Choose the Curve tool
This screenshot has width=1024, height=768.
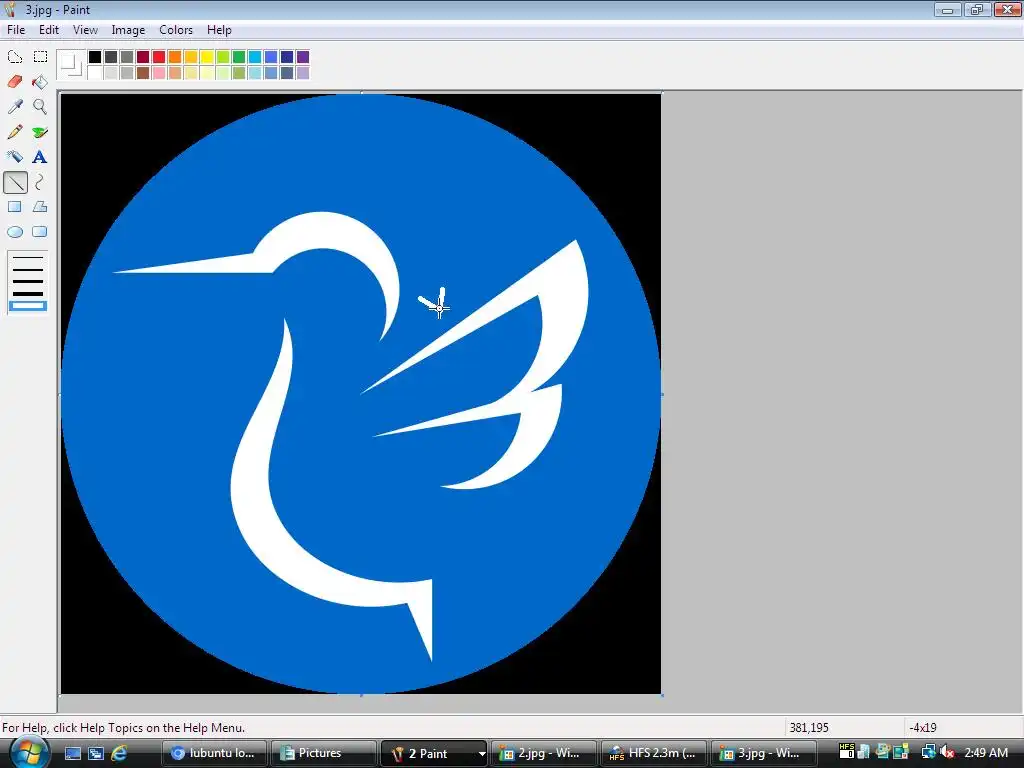(40, 182)
